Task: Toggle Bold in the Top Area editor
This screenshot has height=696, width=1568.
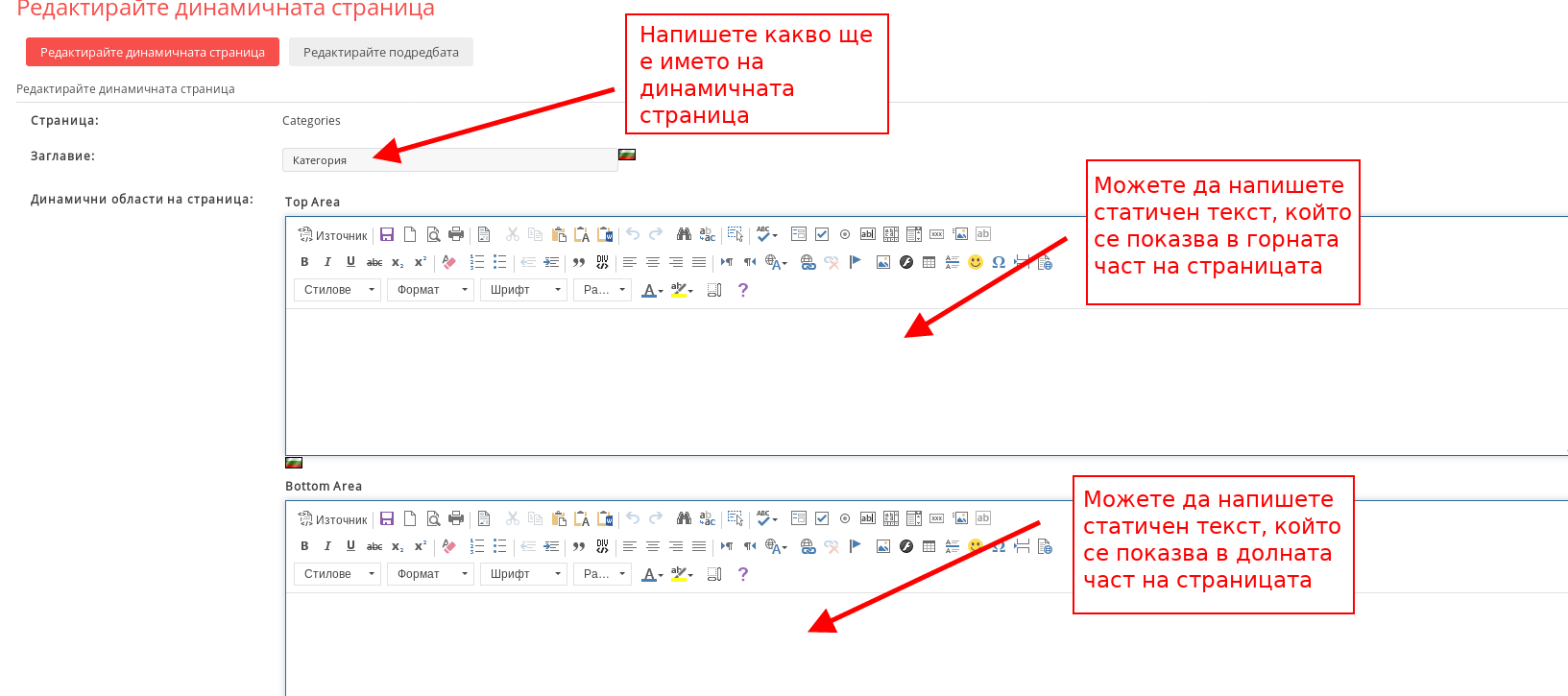Action: pos(304,262)
